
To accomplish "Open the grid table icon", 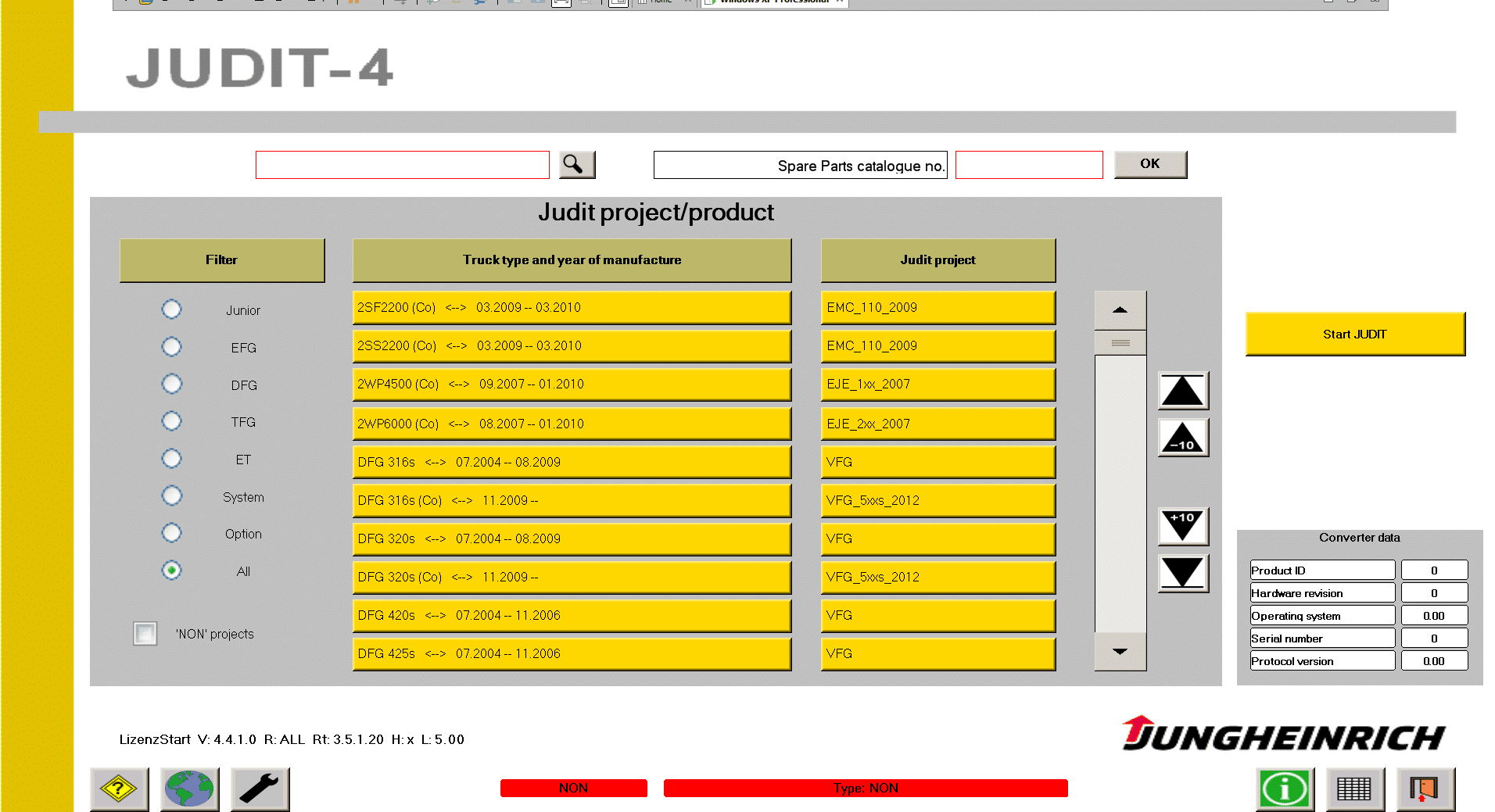I will tap(1355, 789).
